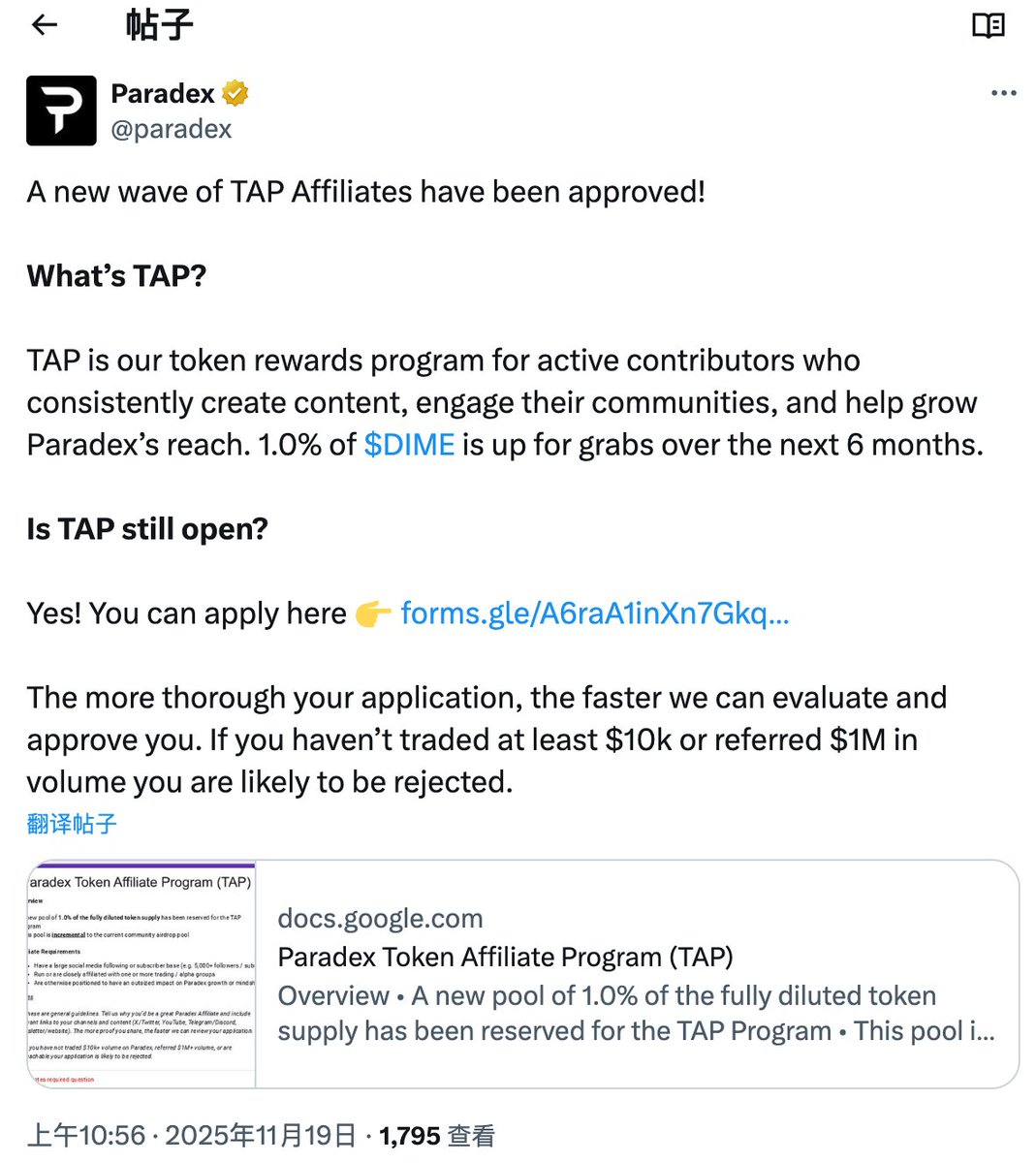Open the $DIME cashtag link

409,445
